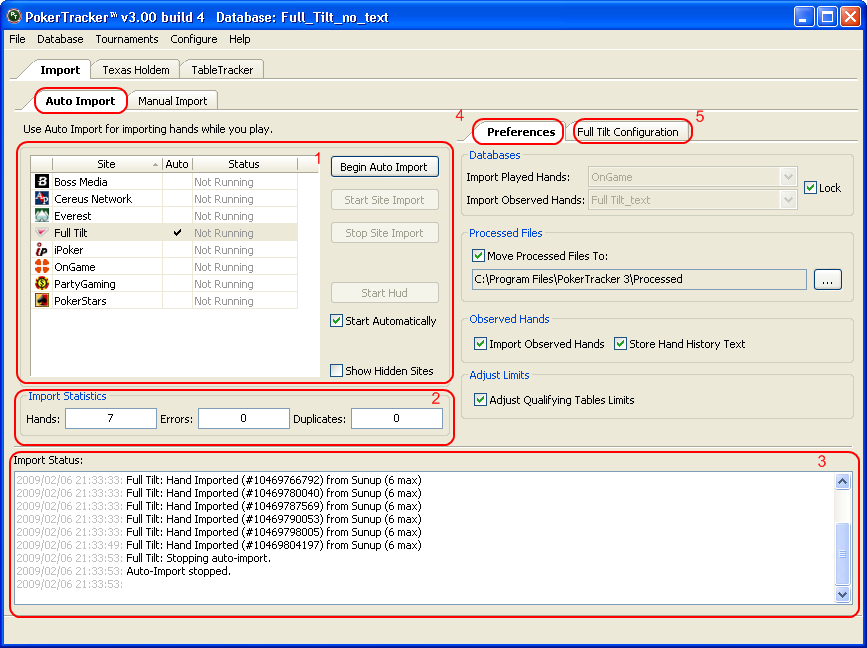Browse for processed files folder

click(828, 279)
